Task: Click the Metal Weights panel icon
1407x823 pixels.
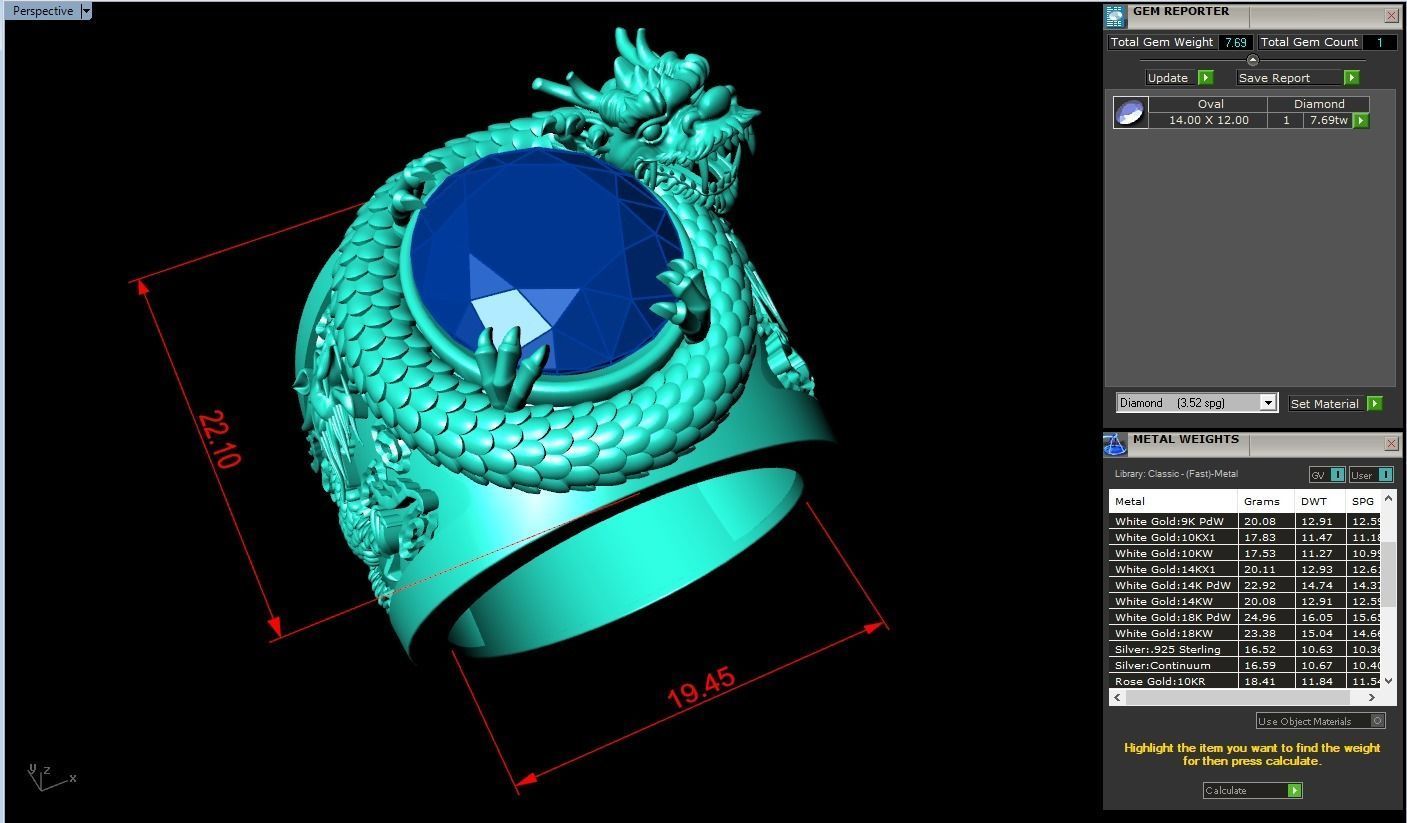Action: [x=1115, y=444]
